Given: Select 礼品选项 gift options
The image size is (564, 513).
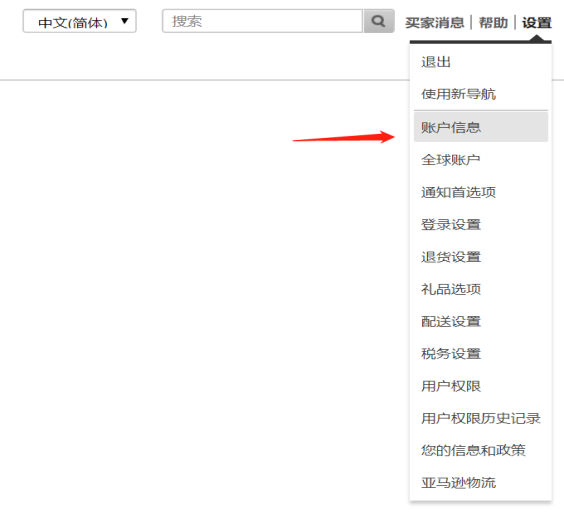Looking at the screenshot, I should coord(451,289).
